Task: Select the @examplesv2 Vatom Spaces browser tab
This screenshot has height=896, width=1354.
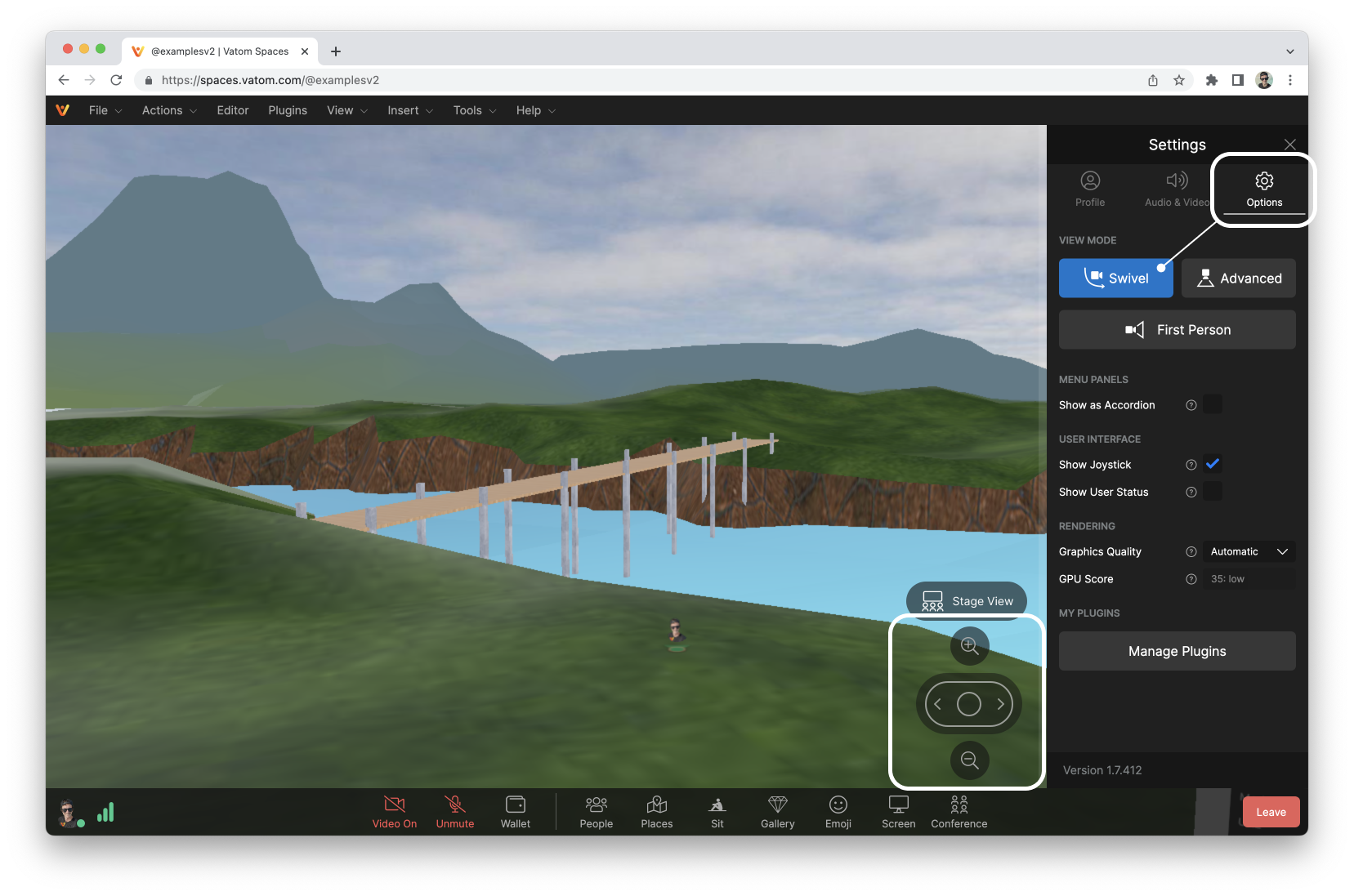Action: coord(219,51)
